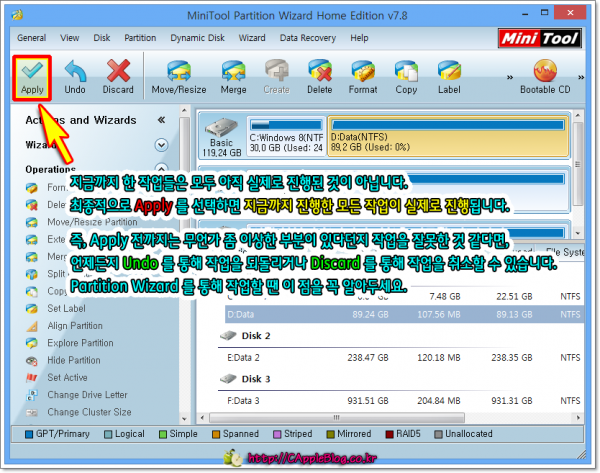Open the General menu

(31, 38)
